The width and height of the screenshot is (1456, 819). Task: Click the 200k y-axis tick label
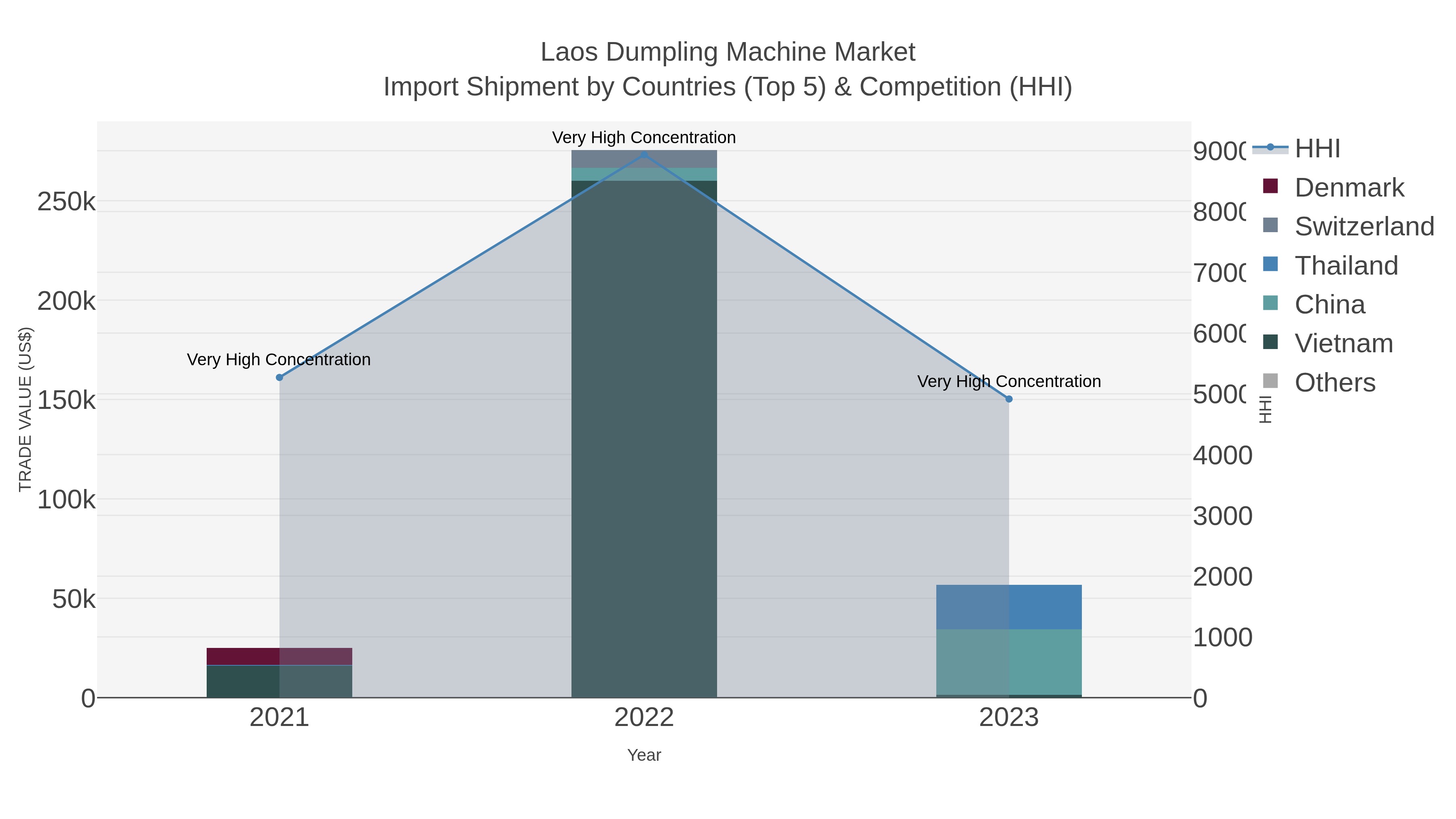(66, 301)
